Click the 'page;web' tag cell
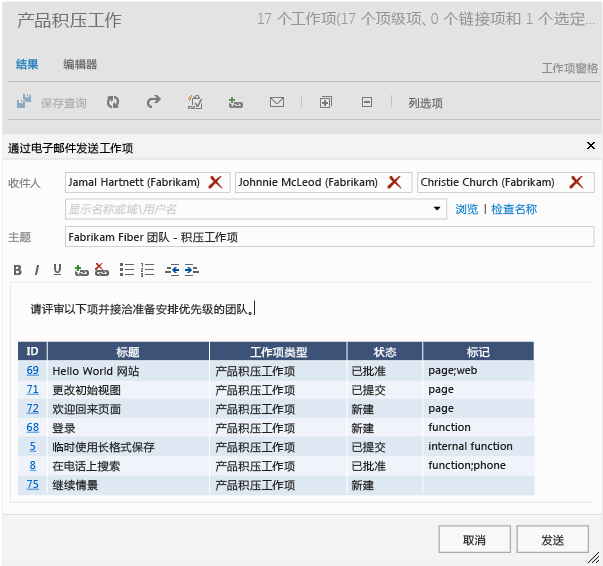This screenshot has height=566, width=603. pos(478,371)
